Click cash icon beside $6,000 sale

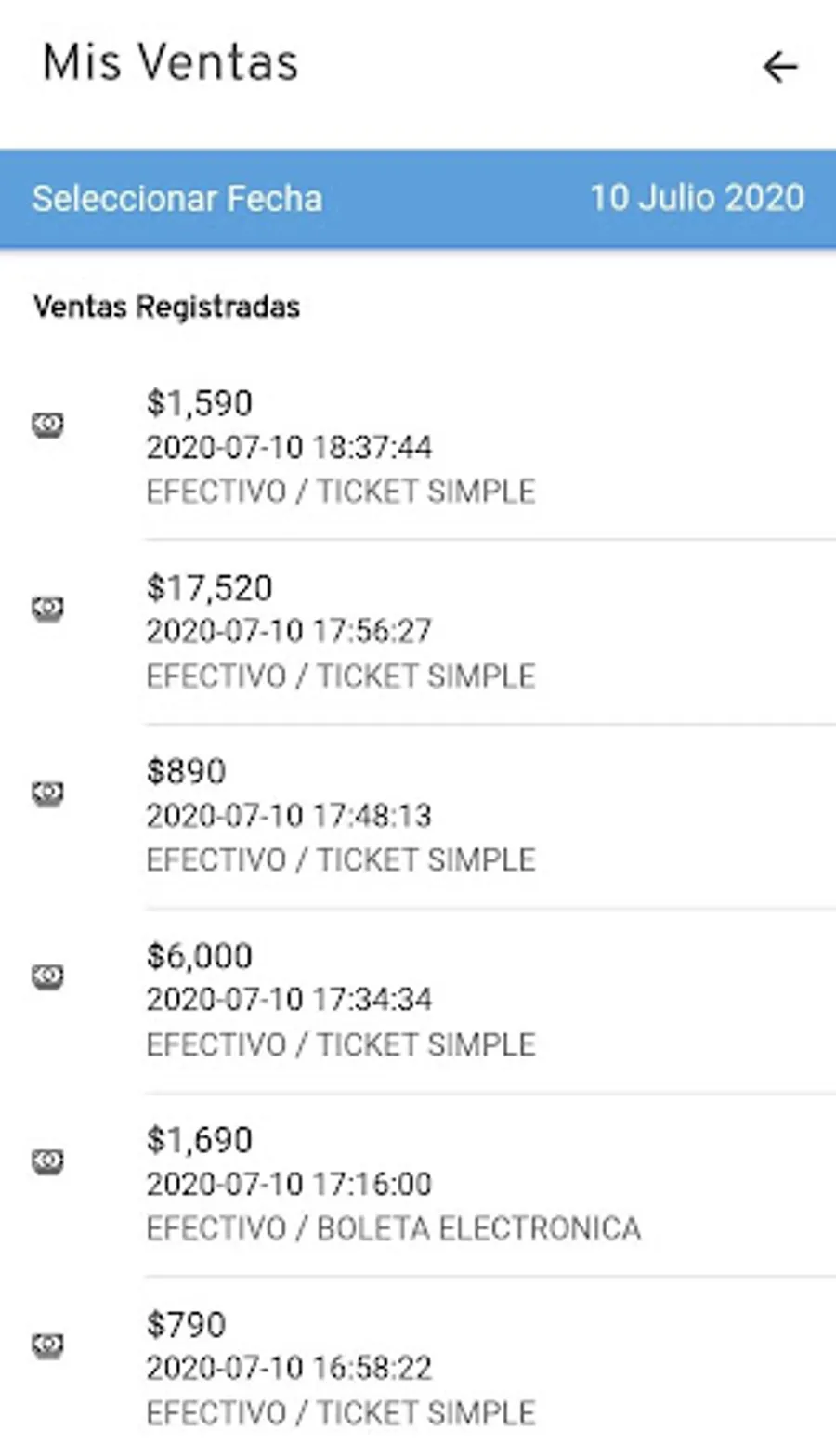(48, 977)
